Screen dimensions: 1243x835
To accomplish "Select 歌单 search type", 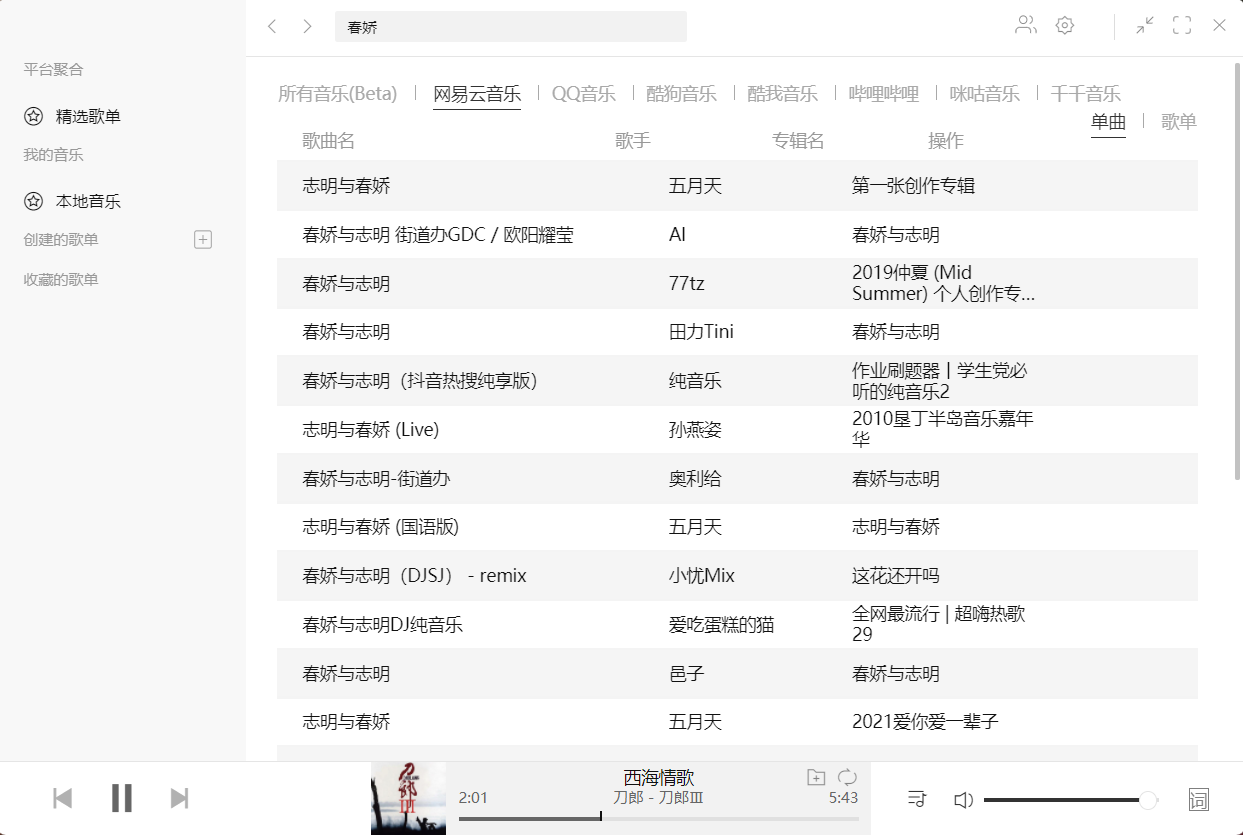I will (1179, 122).
